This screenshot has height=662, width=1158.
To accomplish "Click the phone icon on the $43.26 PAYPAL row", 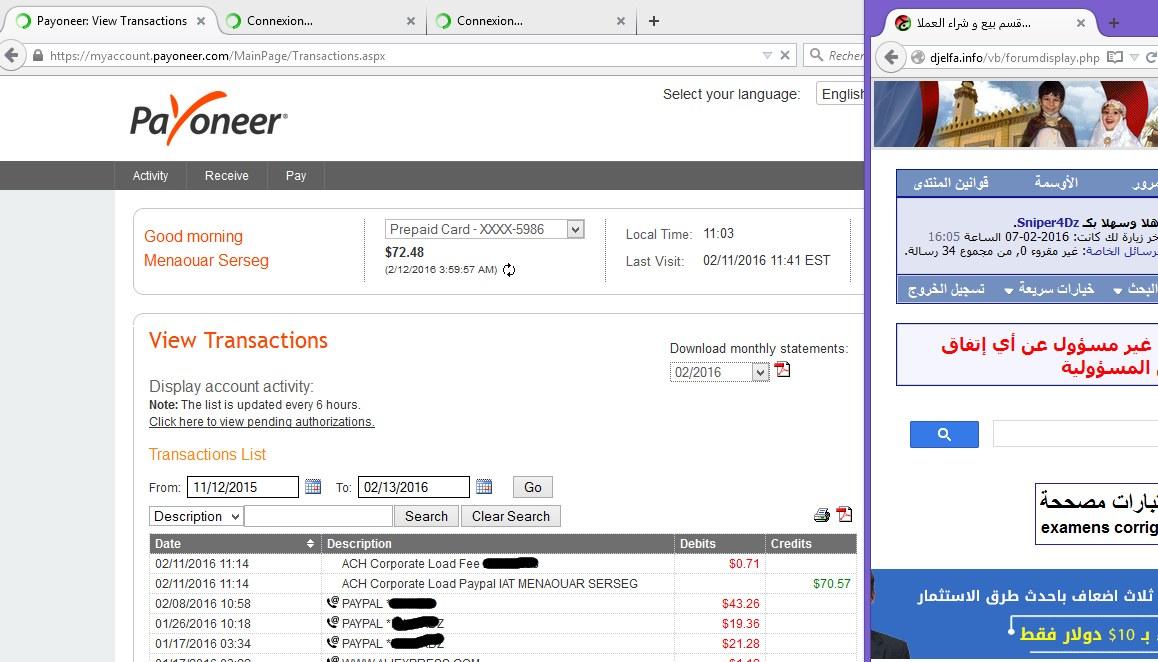I will (x=332, y=602).
